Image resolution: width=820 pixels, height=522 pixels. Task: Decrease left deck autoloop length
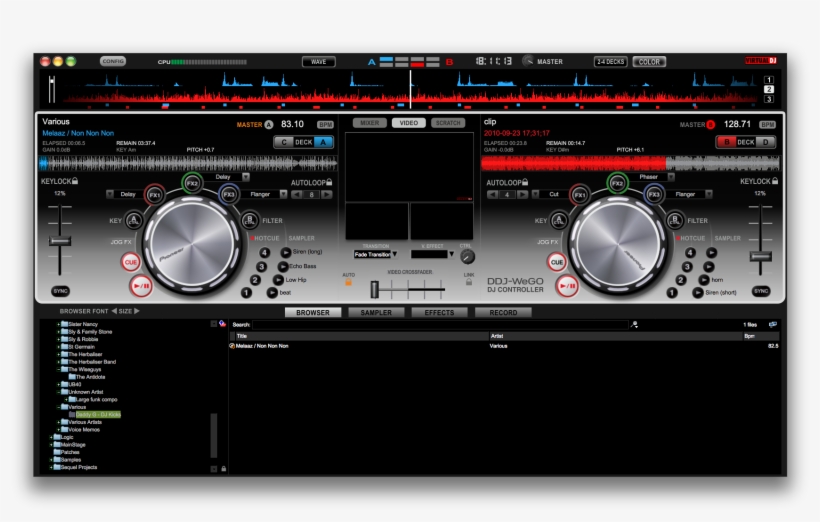[x=297, y=195]
